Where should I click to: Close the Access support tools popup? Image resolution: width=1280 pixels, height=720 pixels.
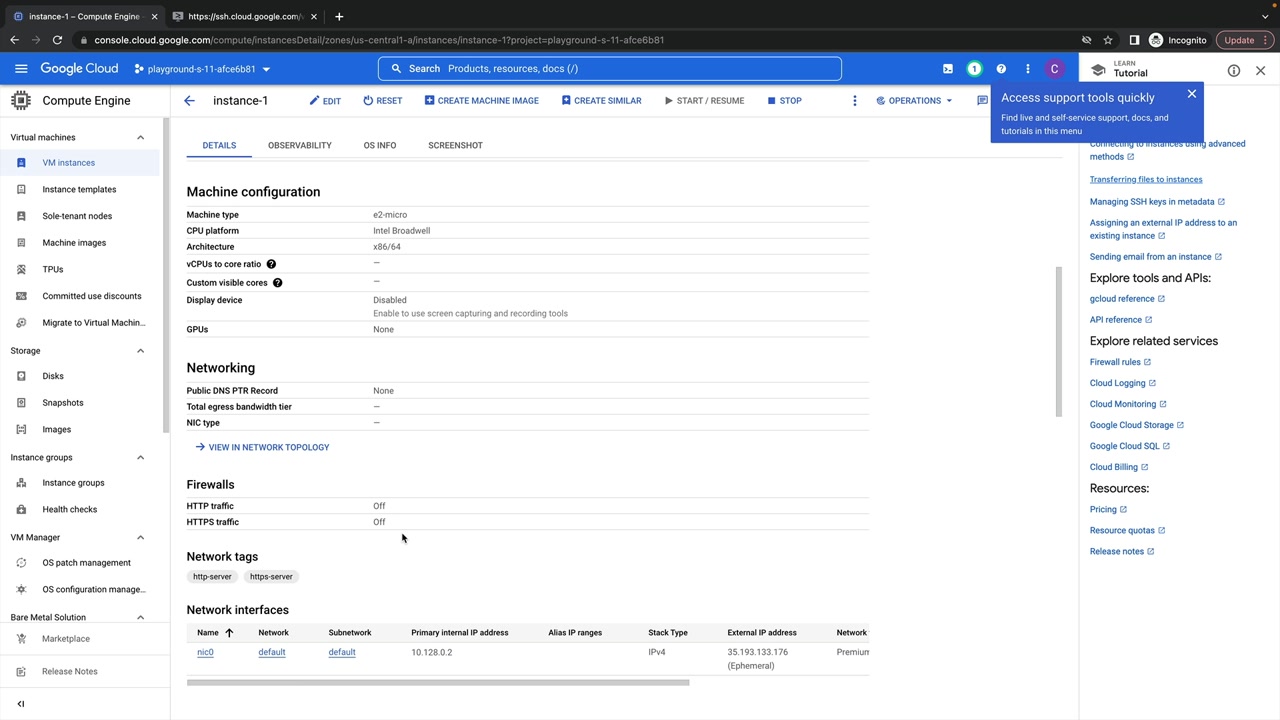[x=1192, y=94]
